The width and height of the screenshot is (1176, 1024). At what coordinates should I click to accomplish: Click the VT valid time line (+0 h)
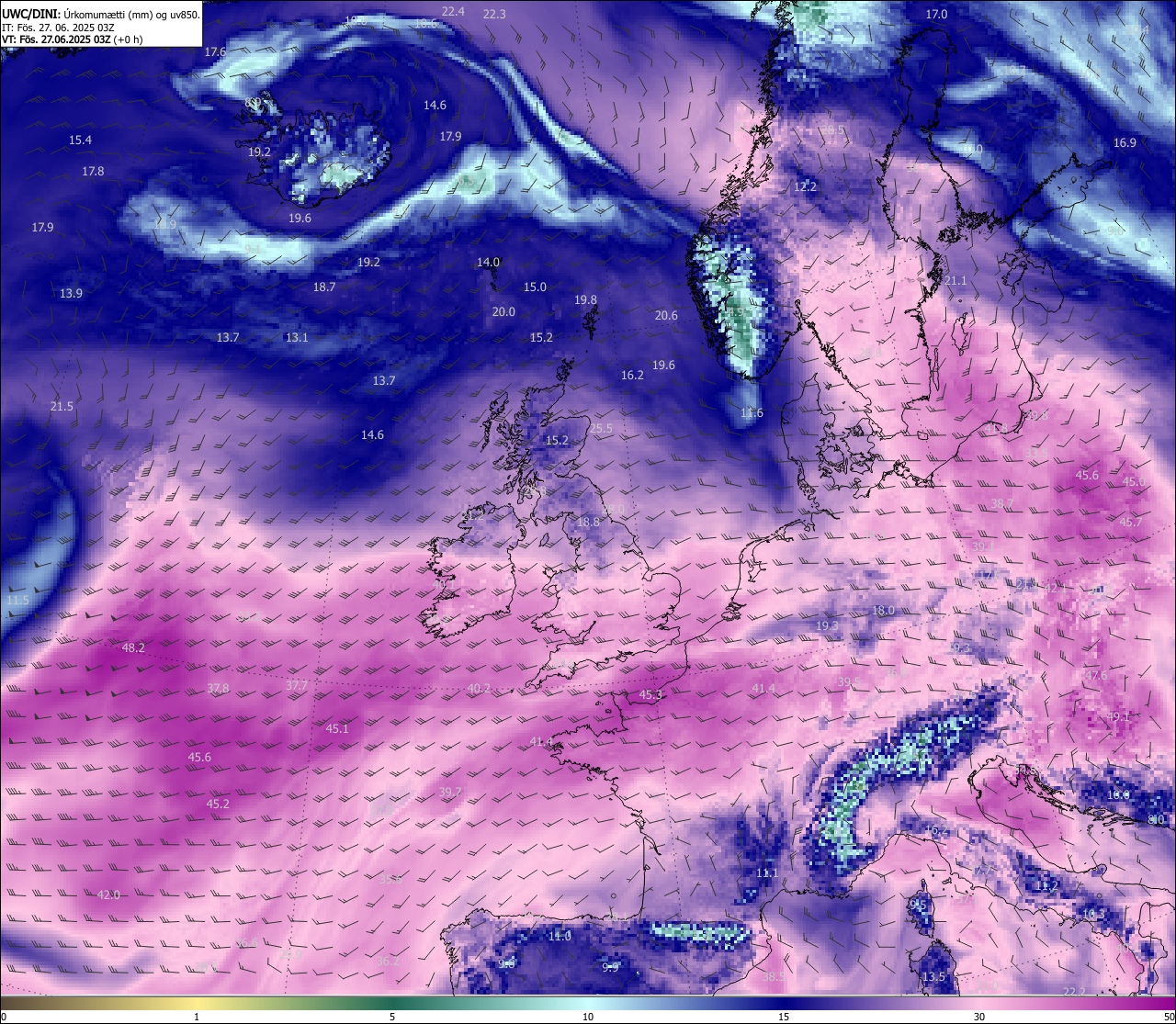[72, 39]
